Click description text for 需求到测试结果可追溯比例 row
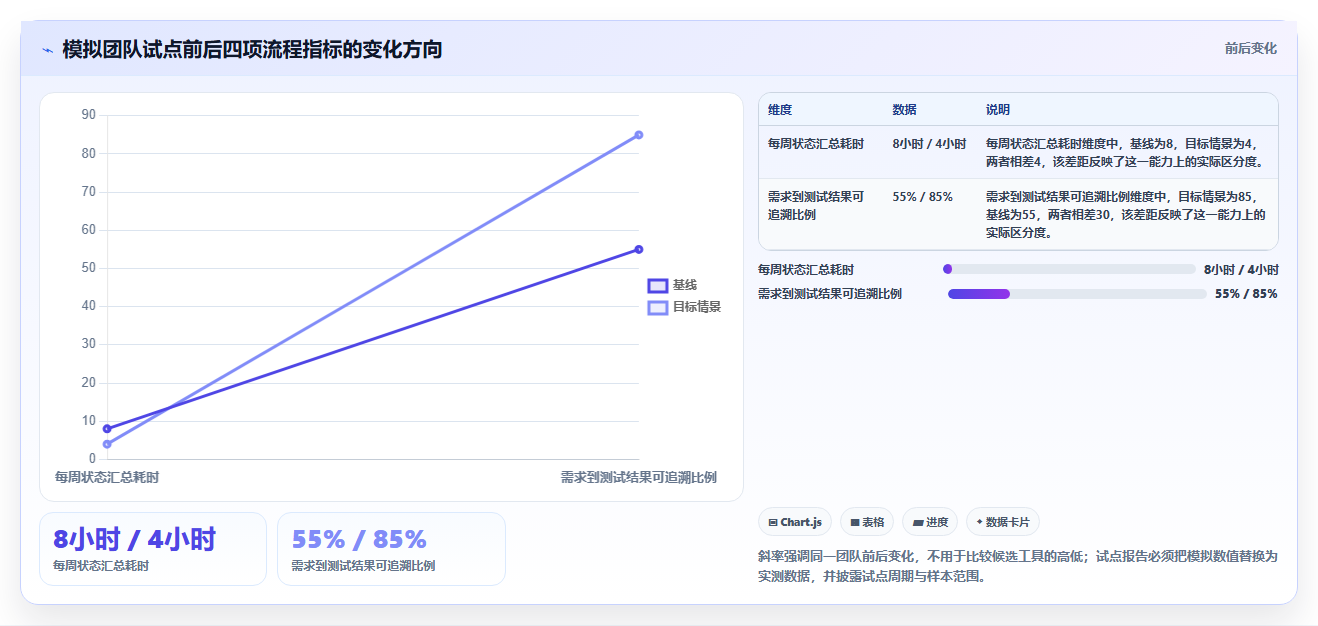Screen dimensions: 1318x626 [1127, 214]
